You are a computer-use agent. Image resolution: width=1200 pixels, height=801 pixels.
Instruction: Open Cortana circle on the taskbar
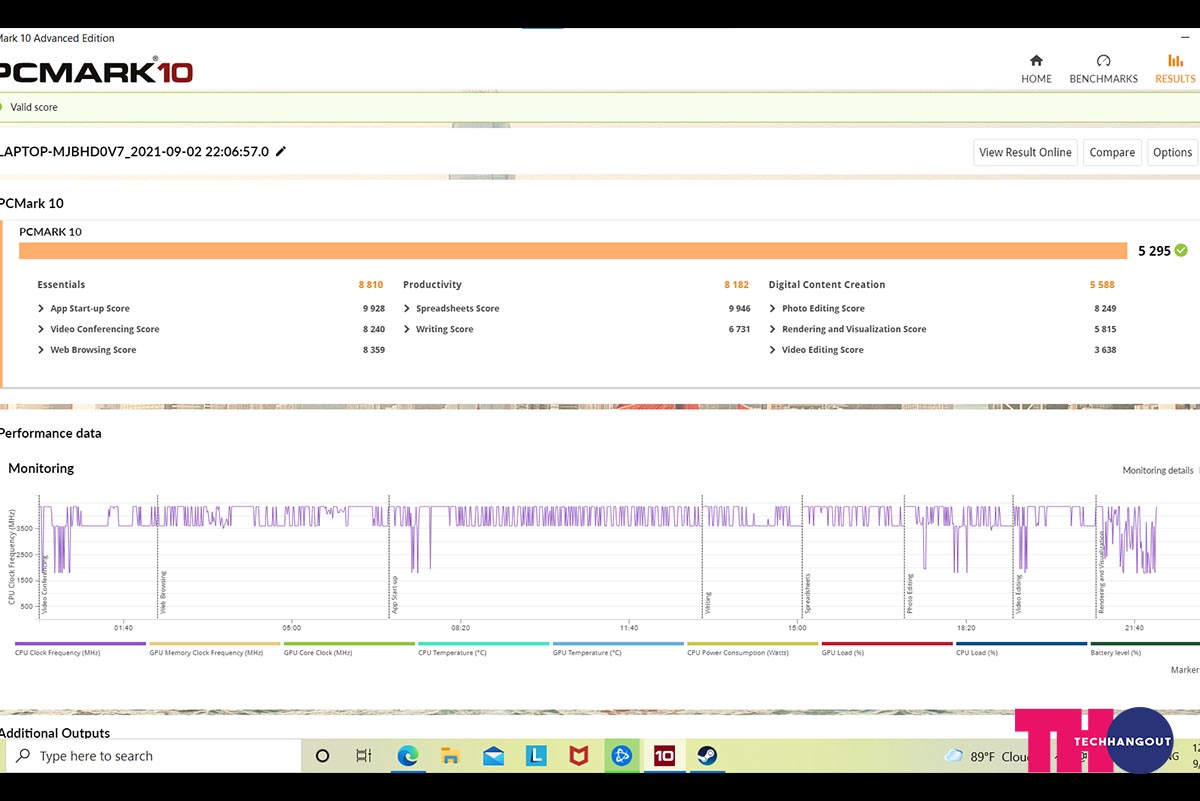[322, 756]
